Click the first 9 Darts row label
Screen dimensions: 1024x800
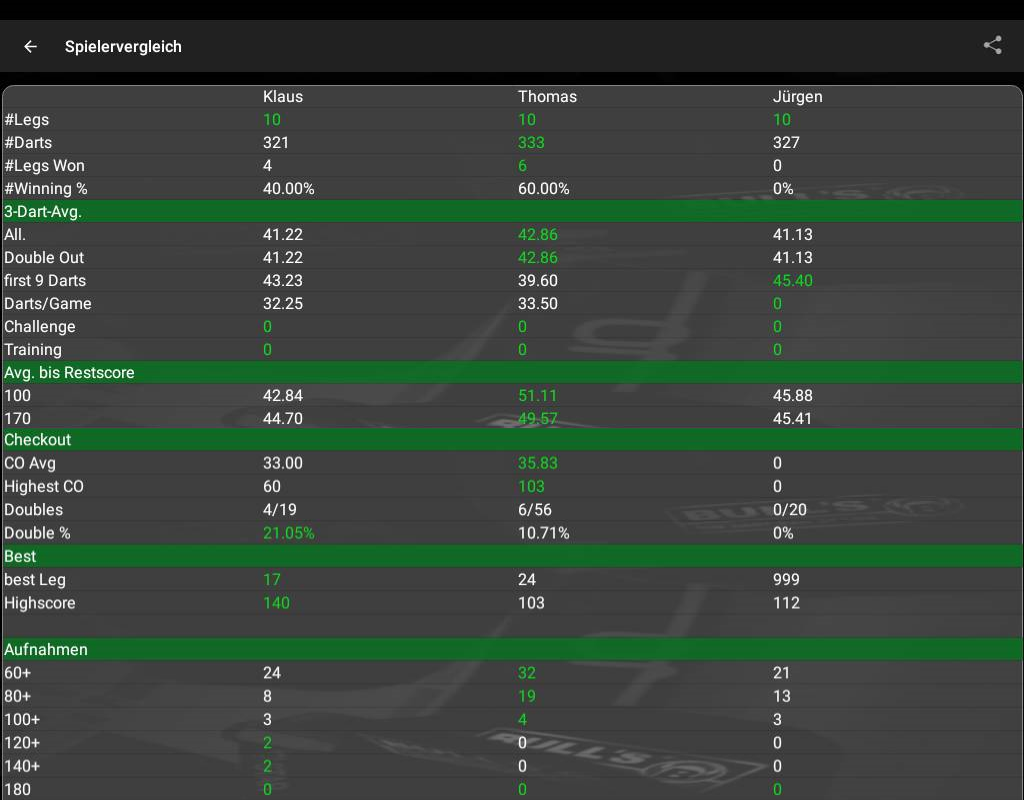pos(46,281)
